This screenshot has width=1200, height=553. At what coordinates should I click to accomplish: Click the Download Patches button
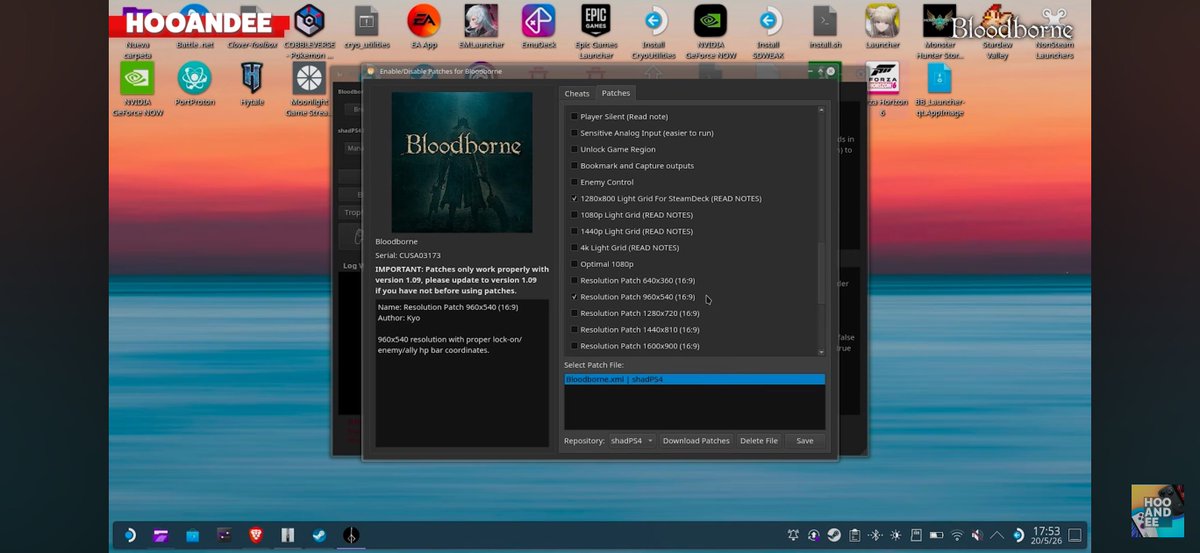pyautogui.click(x=696, y=440)
